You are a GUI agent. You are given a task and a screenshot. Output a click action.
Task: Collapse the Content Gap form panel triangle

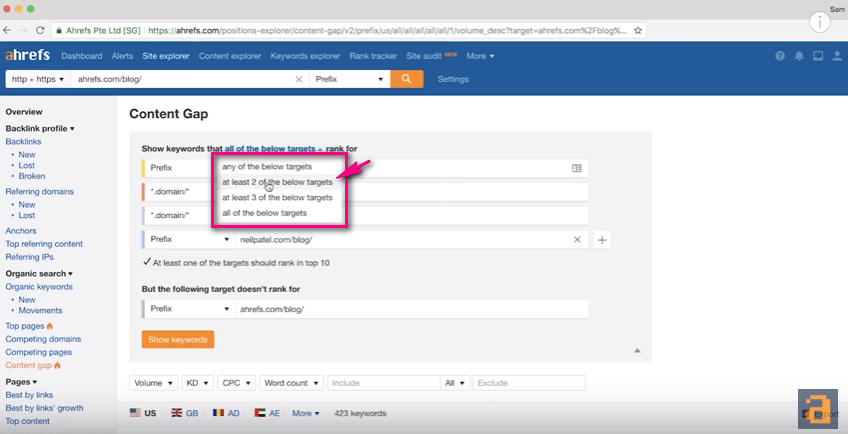point(637,350)
